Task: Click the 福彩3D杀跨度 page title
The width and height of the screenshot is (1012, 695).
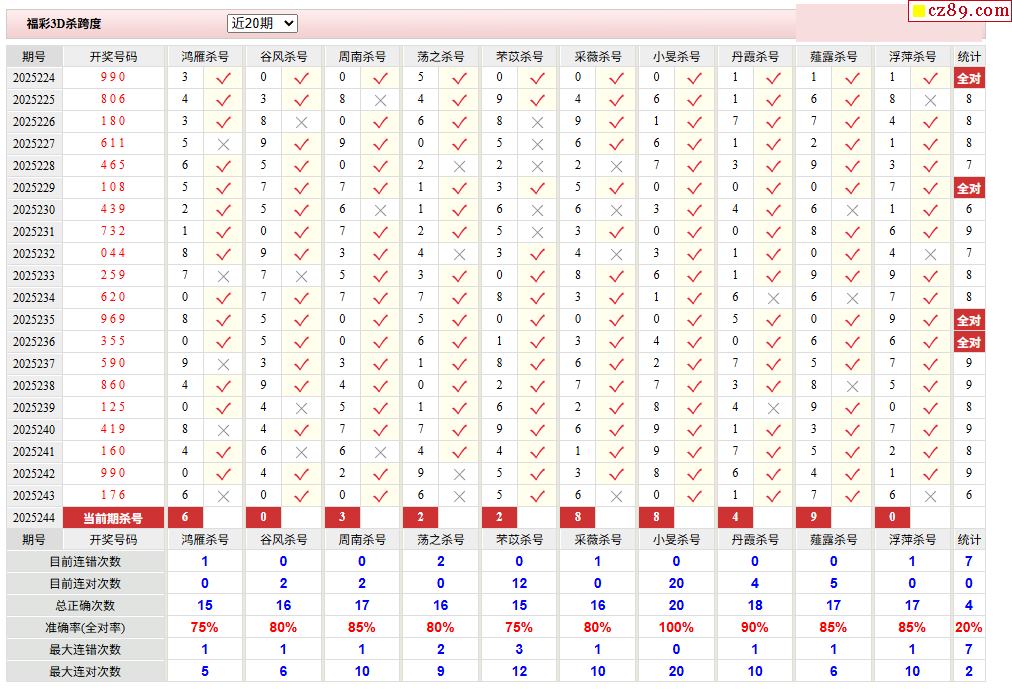Action: (x=64, y=24)
